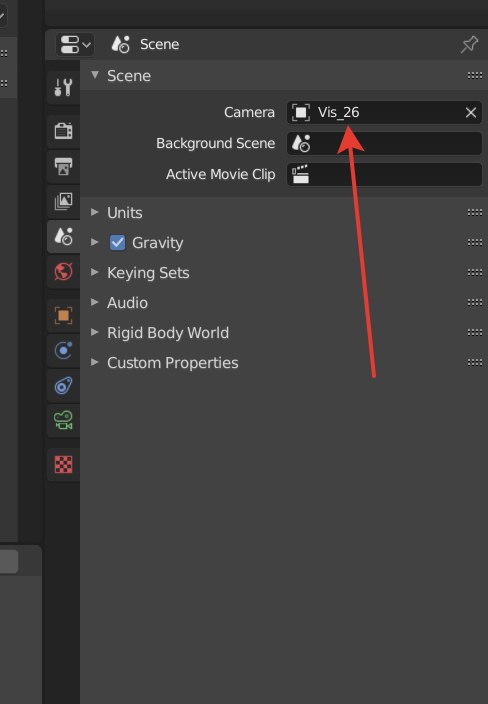Grab the Keying Sets panel drag handle
This screenshot has width=488, height=704.
[475, 273]
